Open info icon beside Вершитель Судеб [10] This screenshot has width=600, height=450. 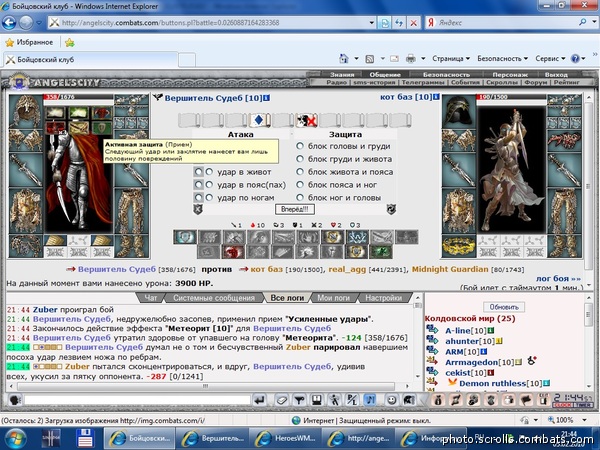(x=266, y=98)
